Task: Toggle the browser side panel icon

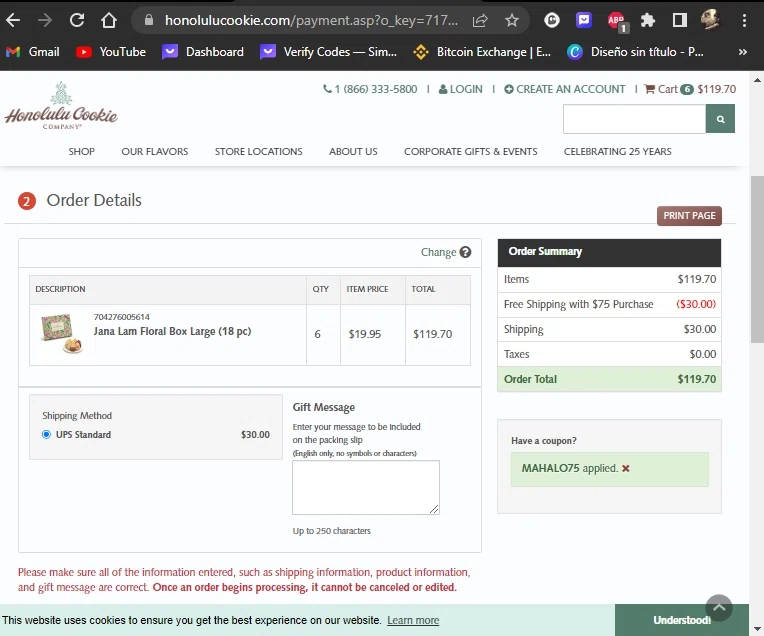Action: pos(680,20)
